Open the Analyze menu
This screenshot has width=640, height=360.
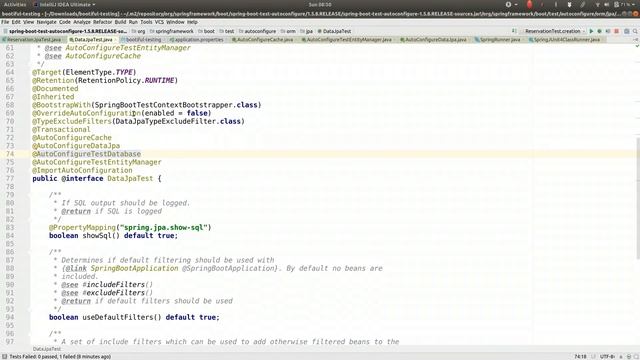click(82, 22)
